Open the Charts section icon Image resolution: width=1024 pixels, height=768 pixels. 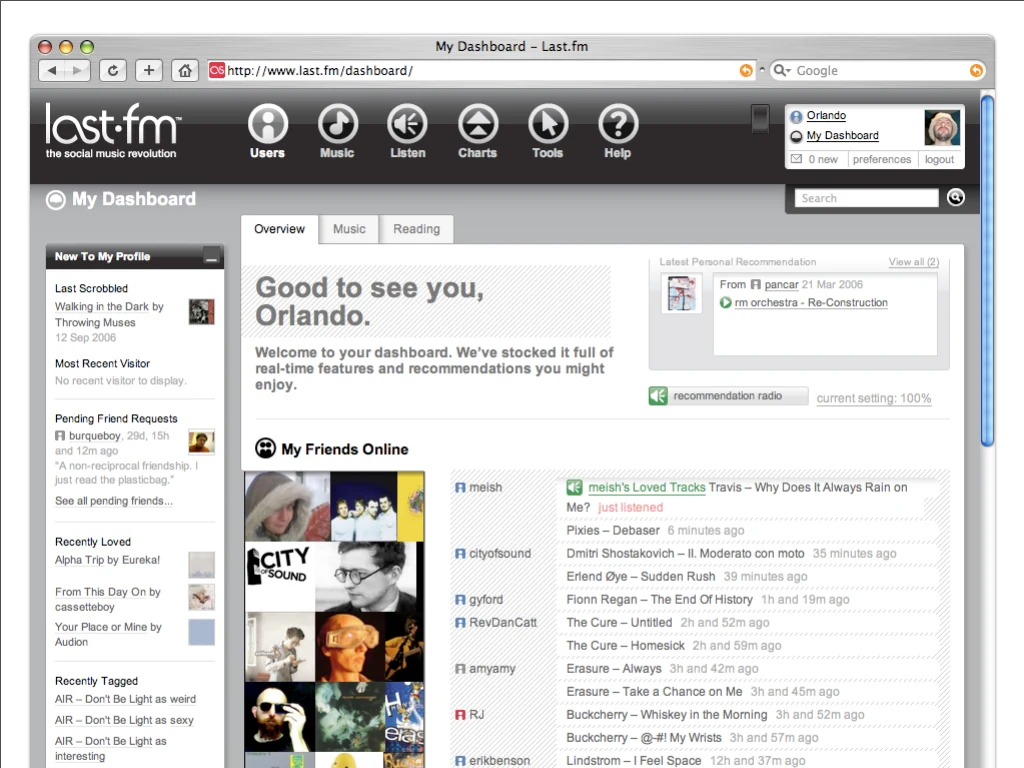[x=478, y=124]
